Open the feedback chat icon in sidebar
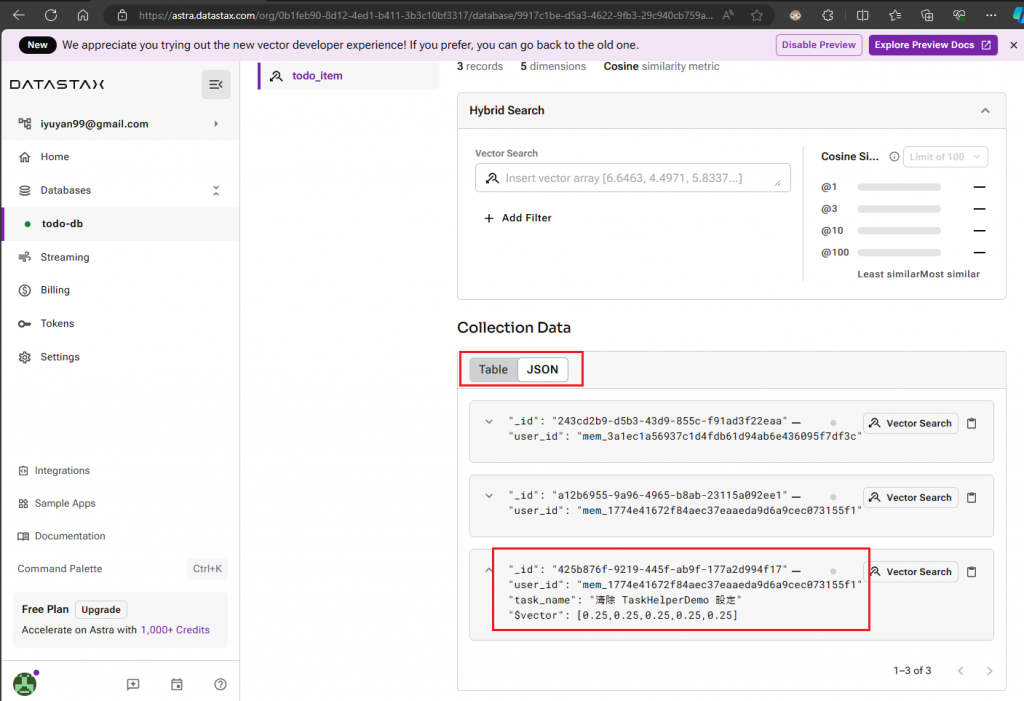The height and width of the screenshot is (701, 1024). pyautogui.click(x=133, y=684)
